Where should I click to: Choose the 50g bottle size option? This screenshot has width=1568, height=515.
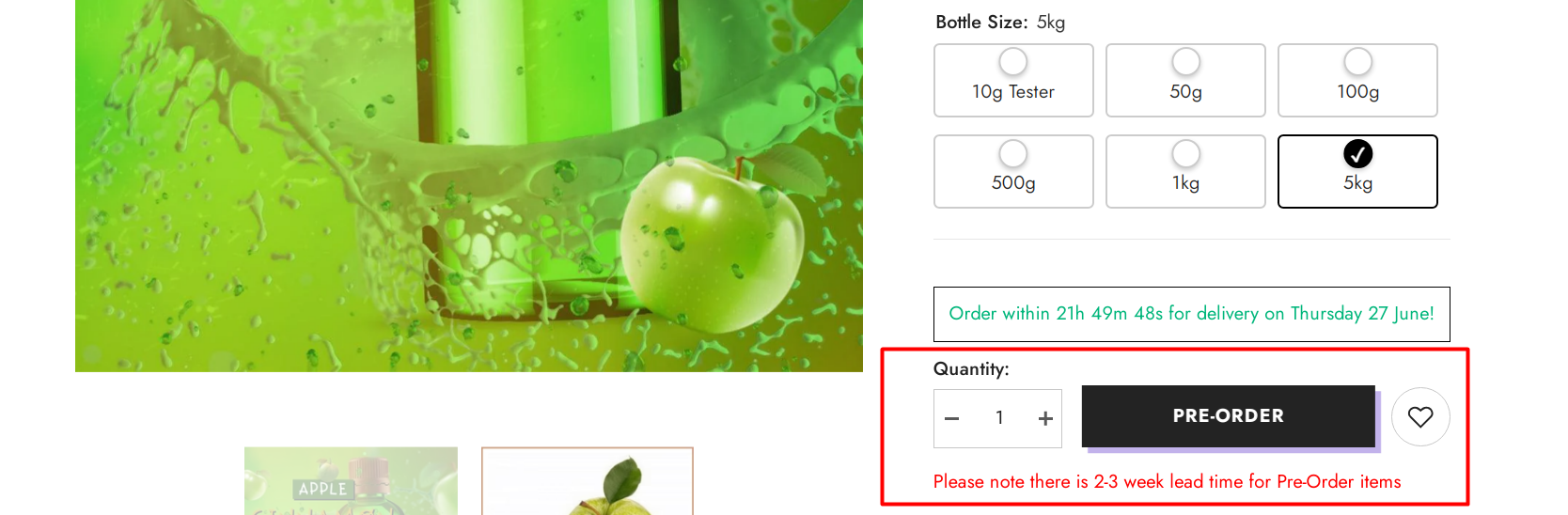[x=1185, y=80]
